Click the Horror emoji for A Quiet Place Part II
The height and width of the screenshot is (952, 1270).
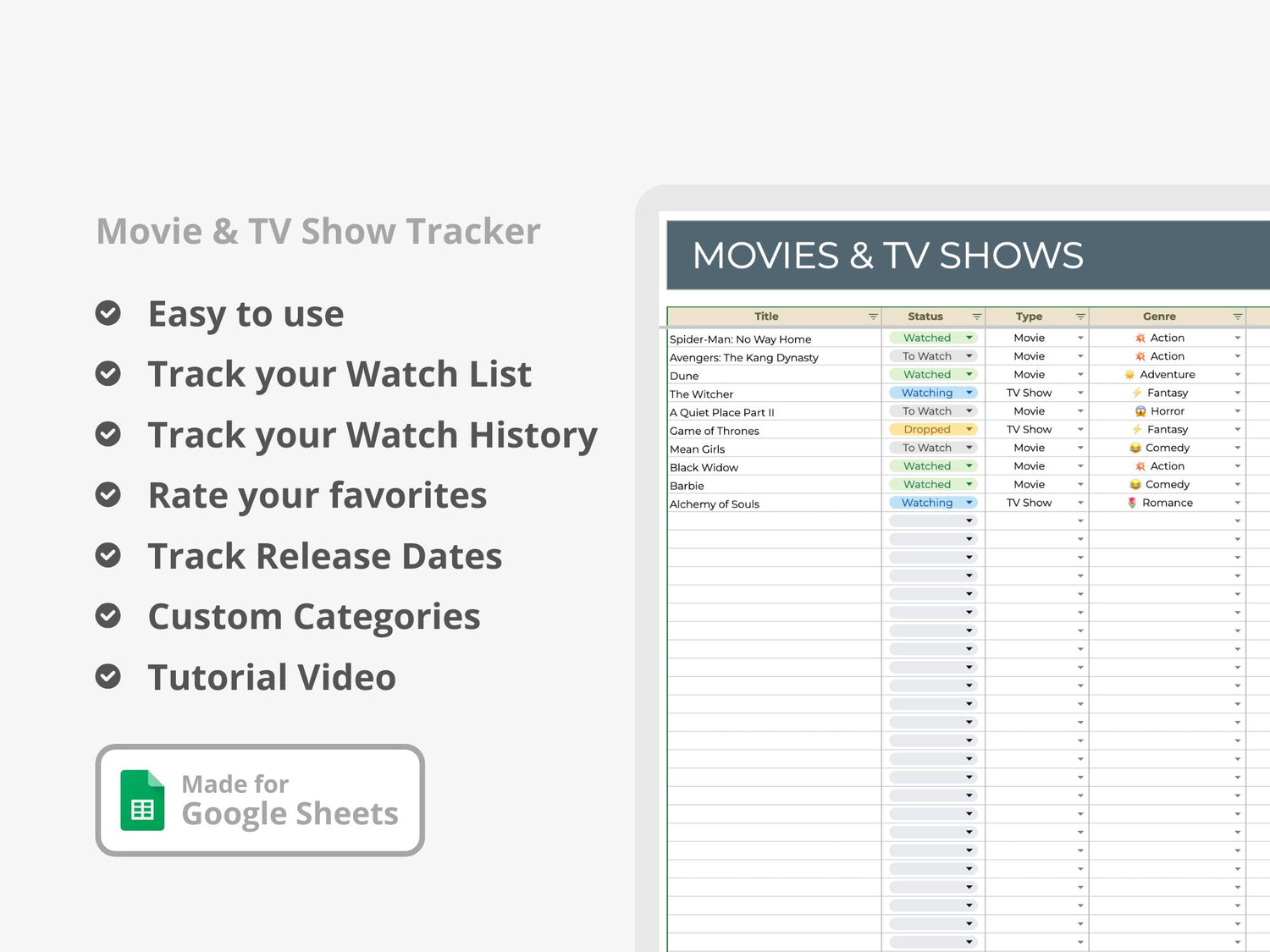click(x=1140, y=410)
